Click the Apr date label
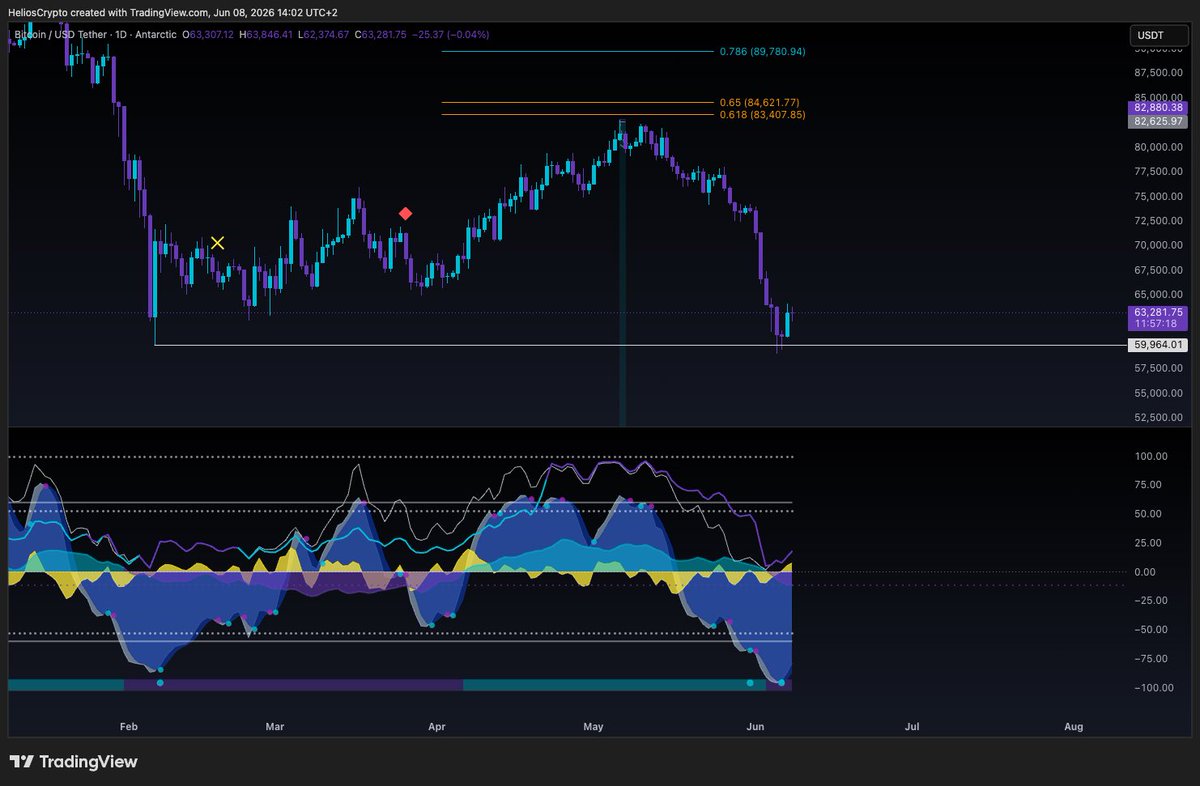Image resolution: width=1200 pixels, height=786 pixels. pos(436,726)
